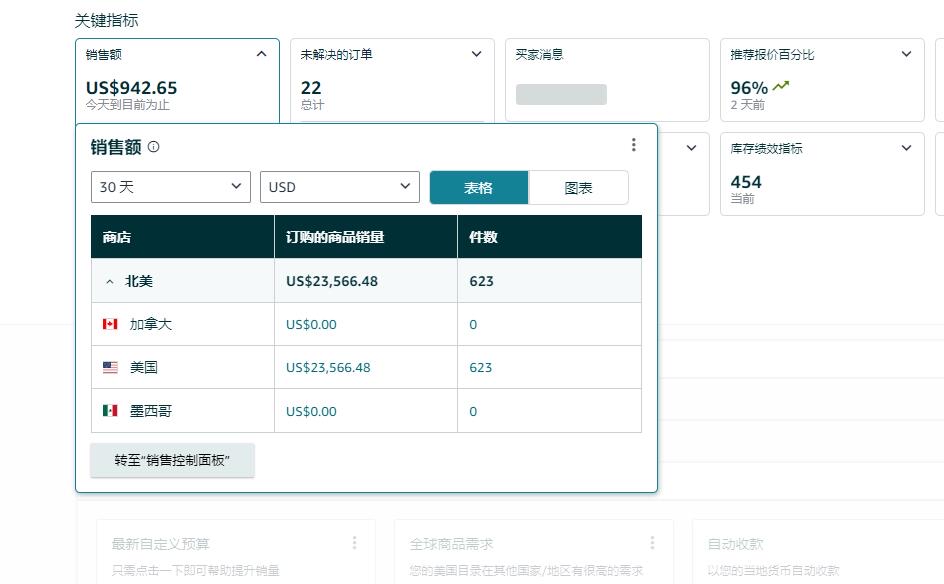Screen dimensions: 944x584
Task: Click the United States flag icon
Action: (110, 368)
